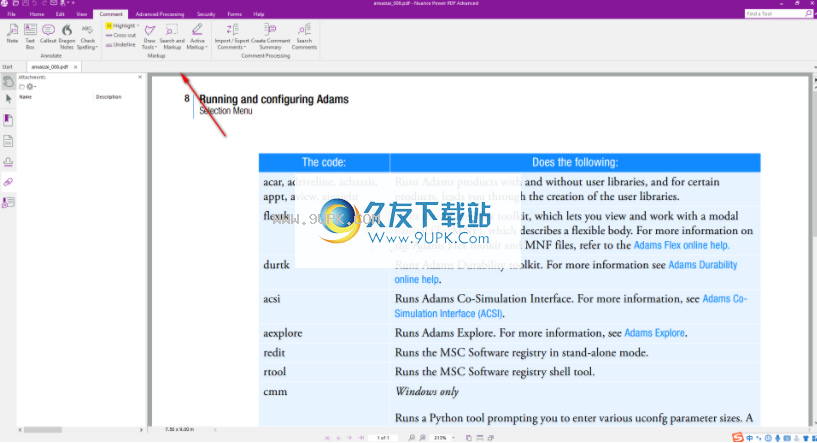Zoom out with magnifier minus
The width and height of the screenshot is (817, 443).
[x=412, y=438]
